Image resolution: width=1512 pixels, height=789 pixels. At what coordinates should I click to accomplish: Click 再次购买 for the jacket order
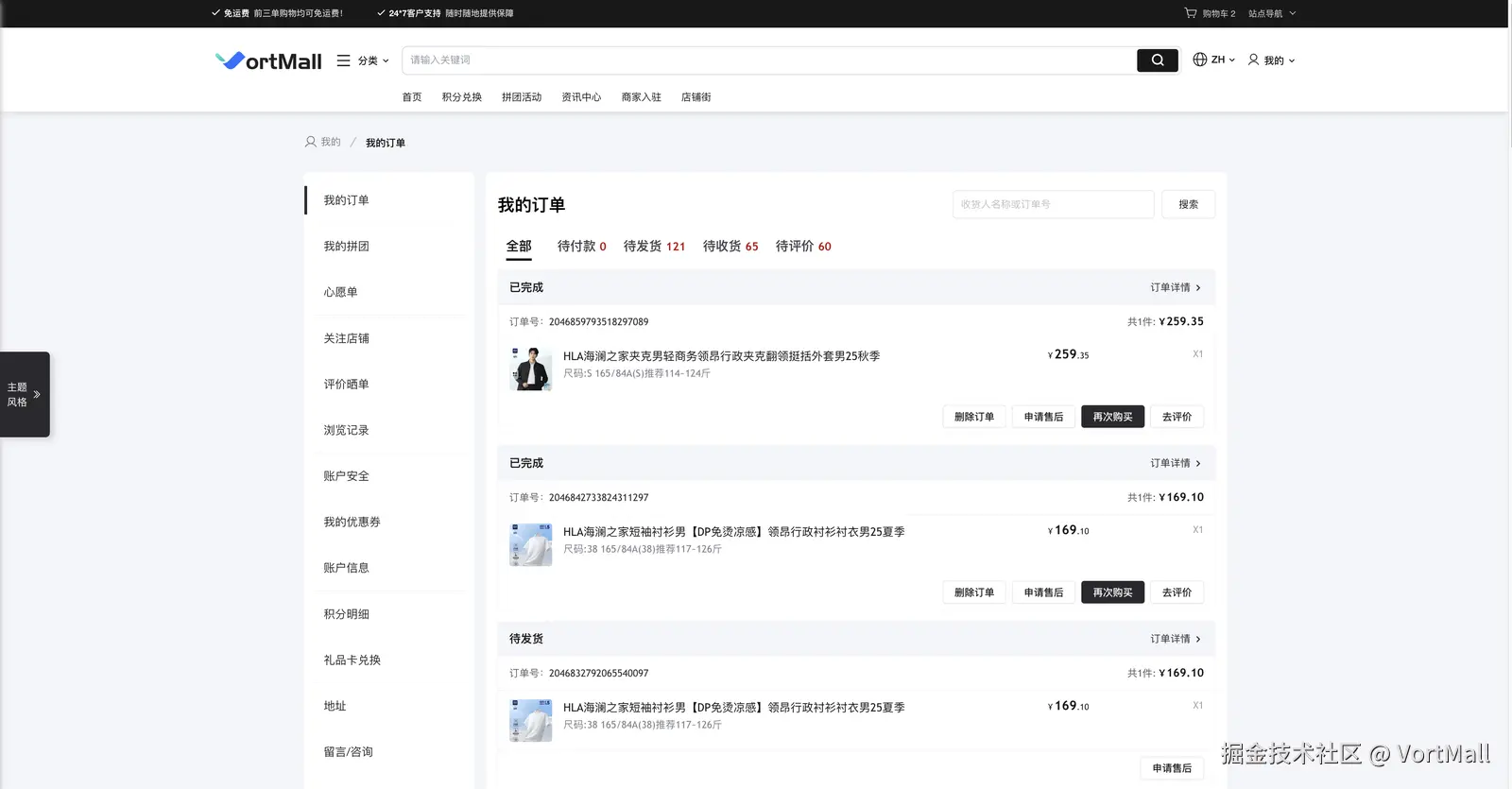coord(1113,417)
